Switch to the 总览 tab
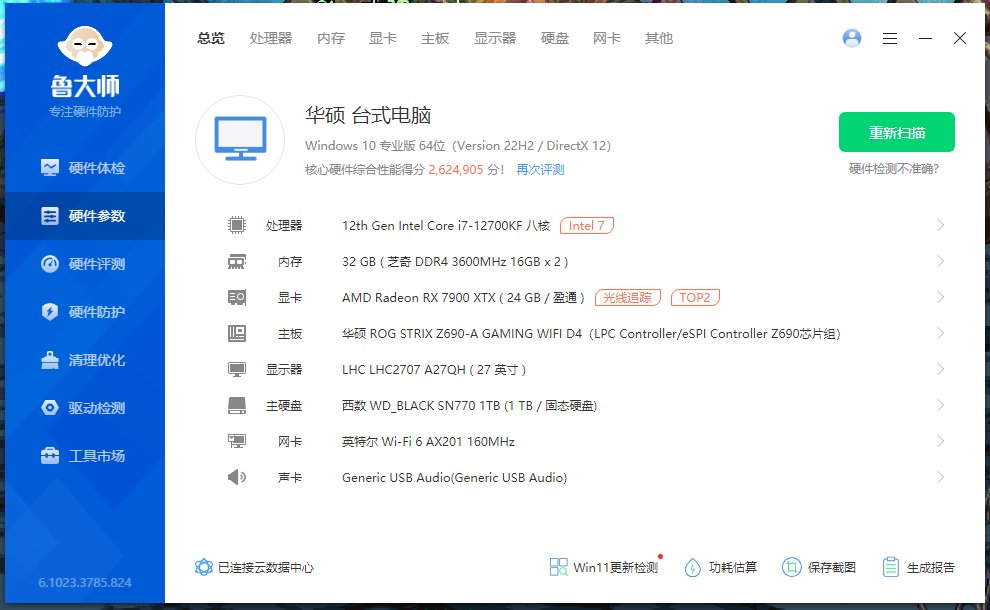Viewport: 990px width, 610px height. [210, 39]
